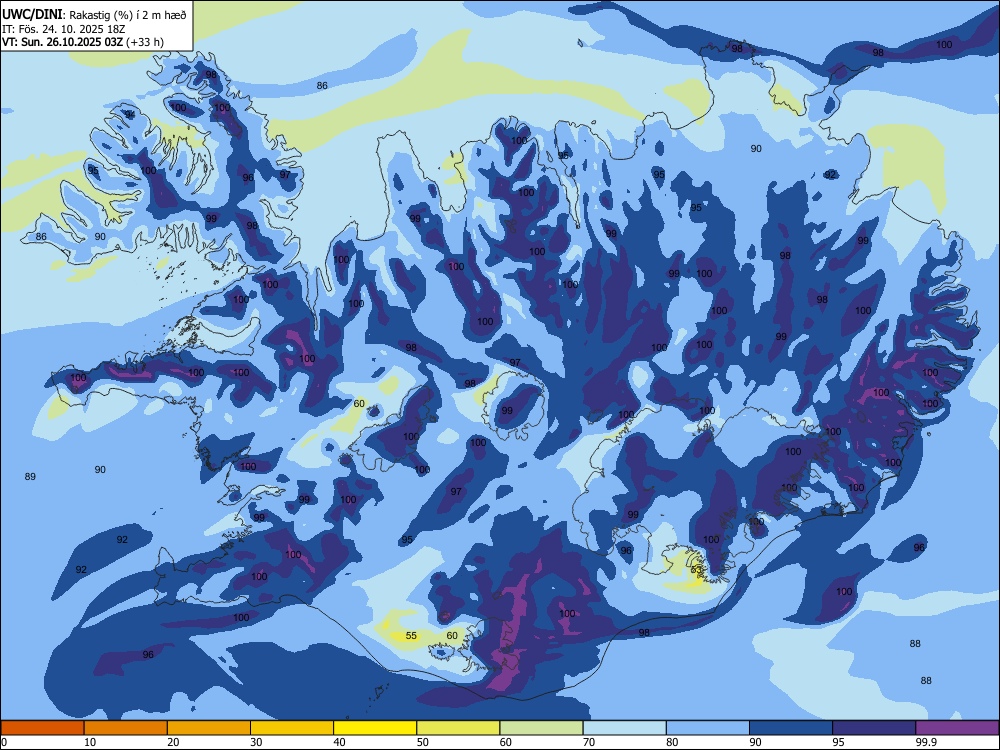
Task: Click the valid time "VT: Sun. 26.10.2025 03Z"
Action: pos(62,43)
